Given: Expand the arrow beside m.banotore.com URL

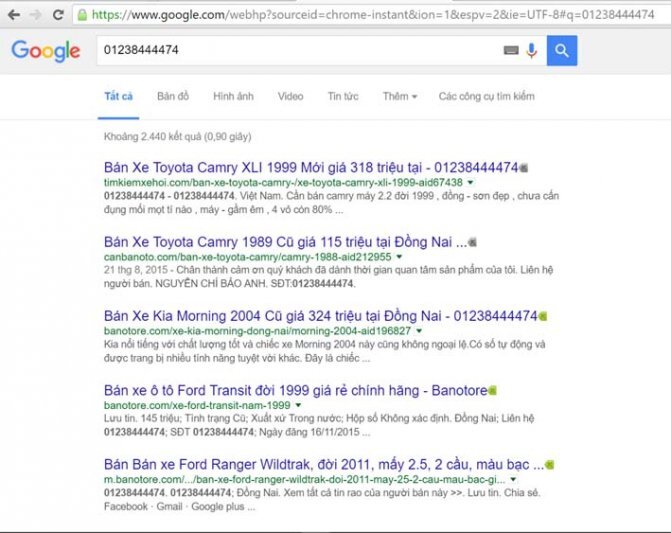Looking at the screenshot, I should (x=513, y=480).
